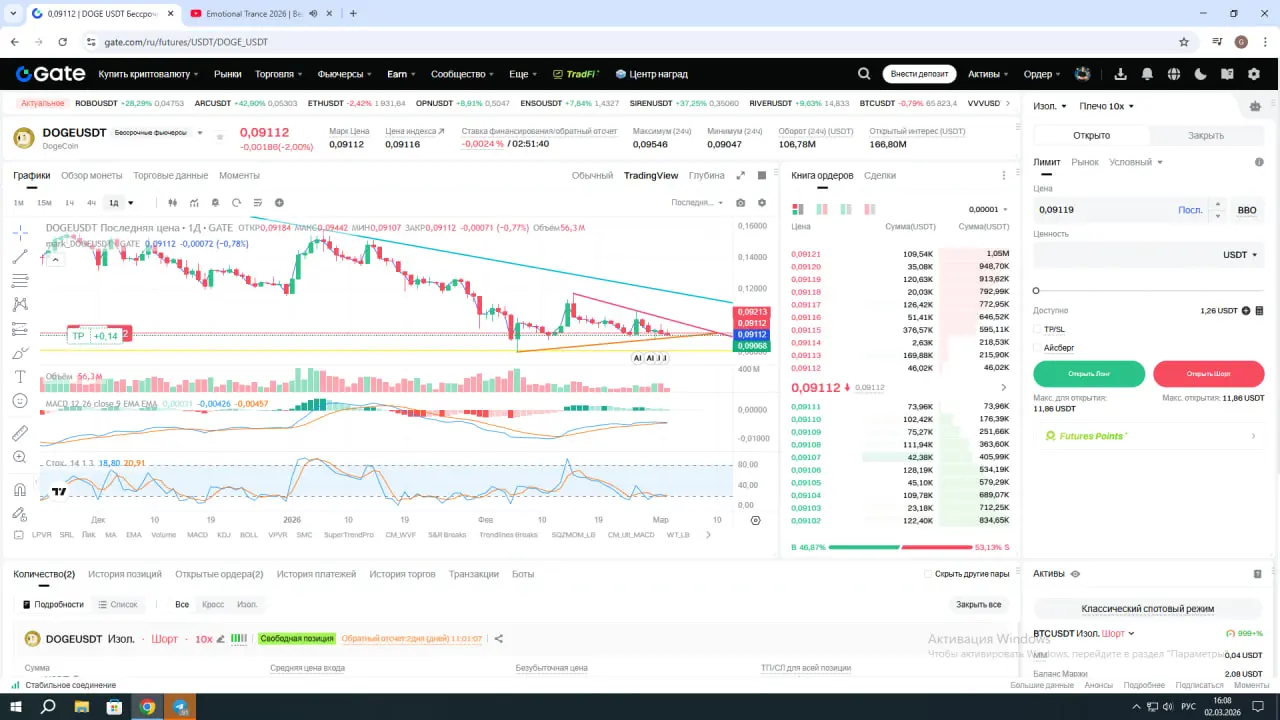This screenshot has height=720, width=1280.
Task: Switch to the Сделки tab
Action: click(880, 176)
